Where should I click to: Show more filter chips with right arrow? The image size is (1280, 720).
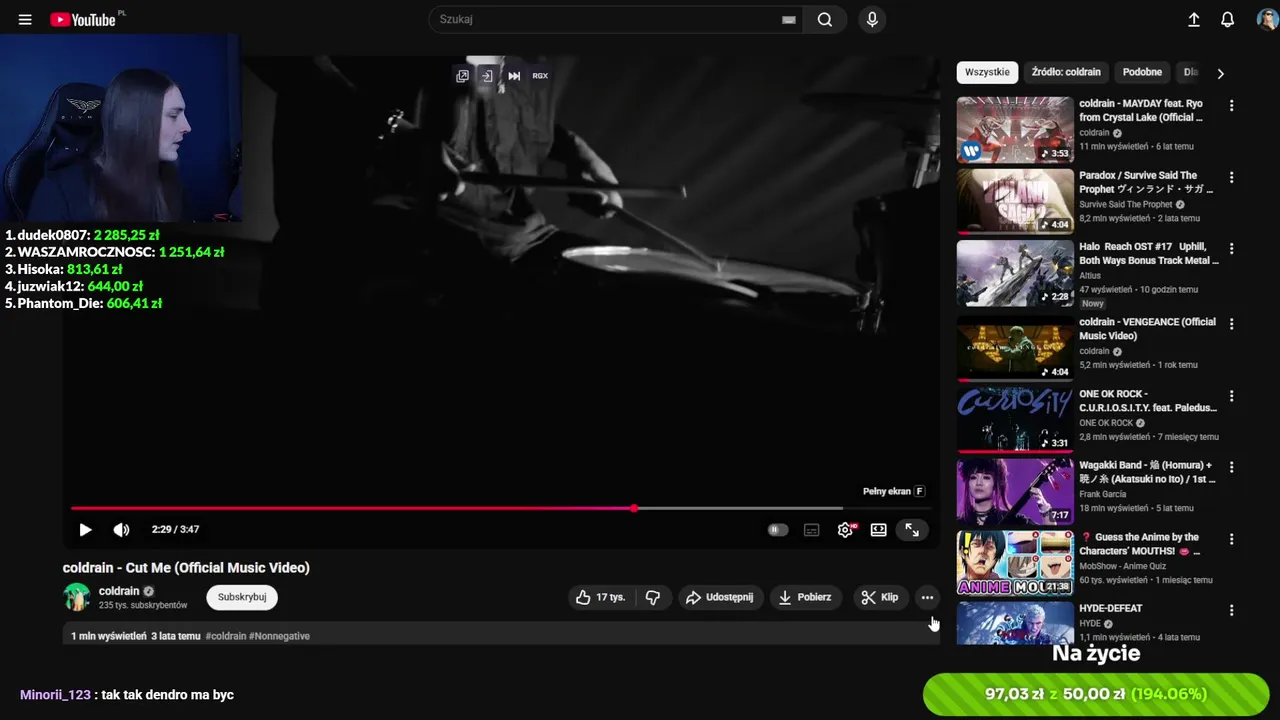[x=1220, y=72]
